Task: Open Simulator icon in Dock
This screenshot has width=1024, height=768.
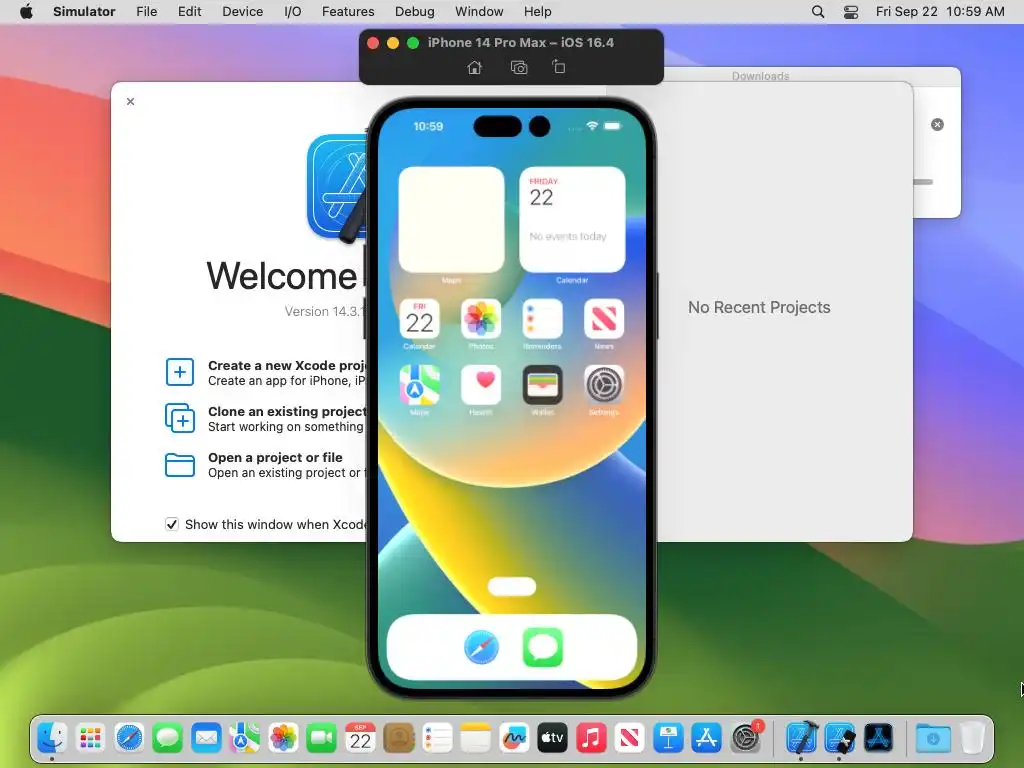Action: click(840, 738)
